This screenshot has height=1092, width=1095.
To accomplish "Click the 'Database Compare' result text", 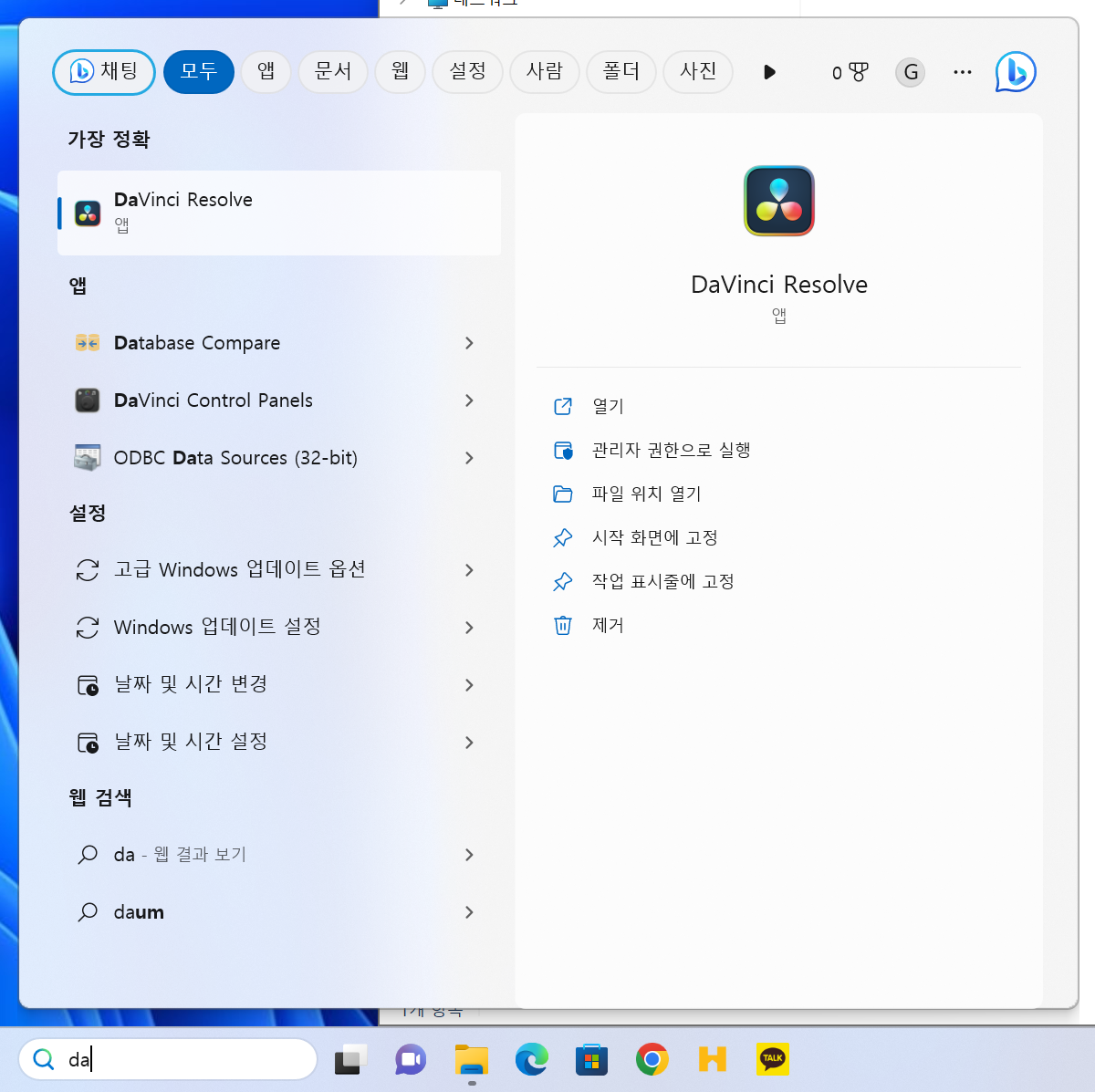I will pyautogui.click(x=197, y=343).
